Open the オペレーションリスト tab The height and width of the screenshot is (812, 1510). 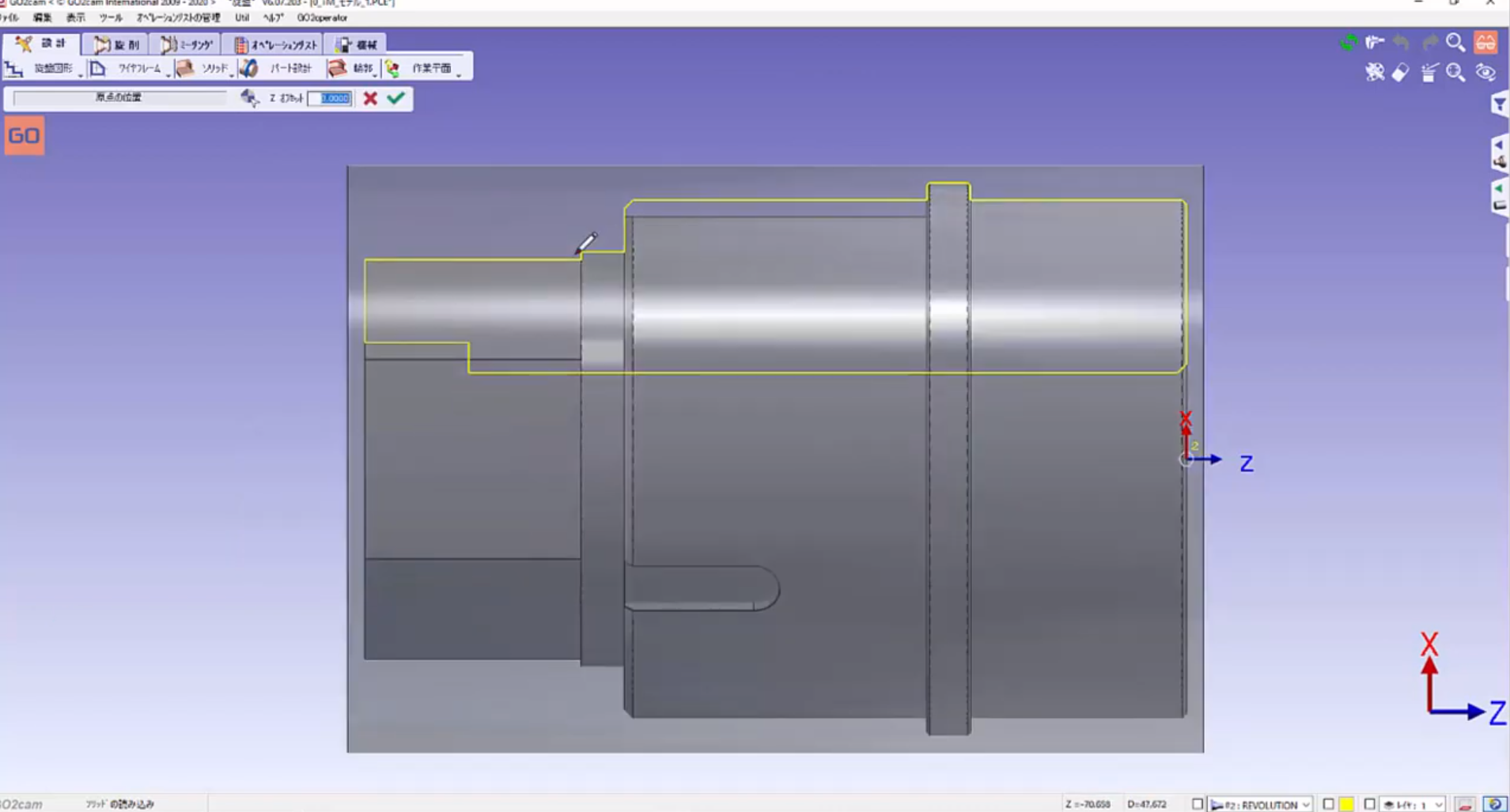click(275, 44)
